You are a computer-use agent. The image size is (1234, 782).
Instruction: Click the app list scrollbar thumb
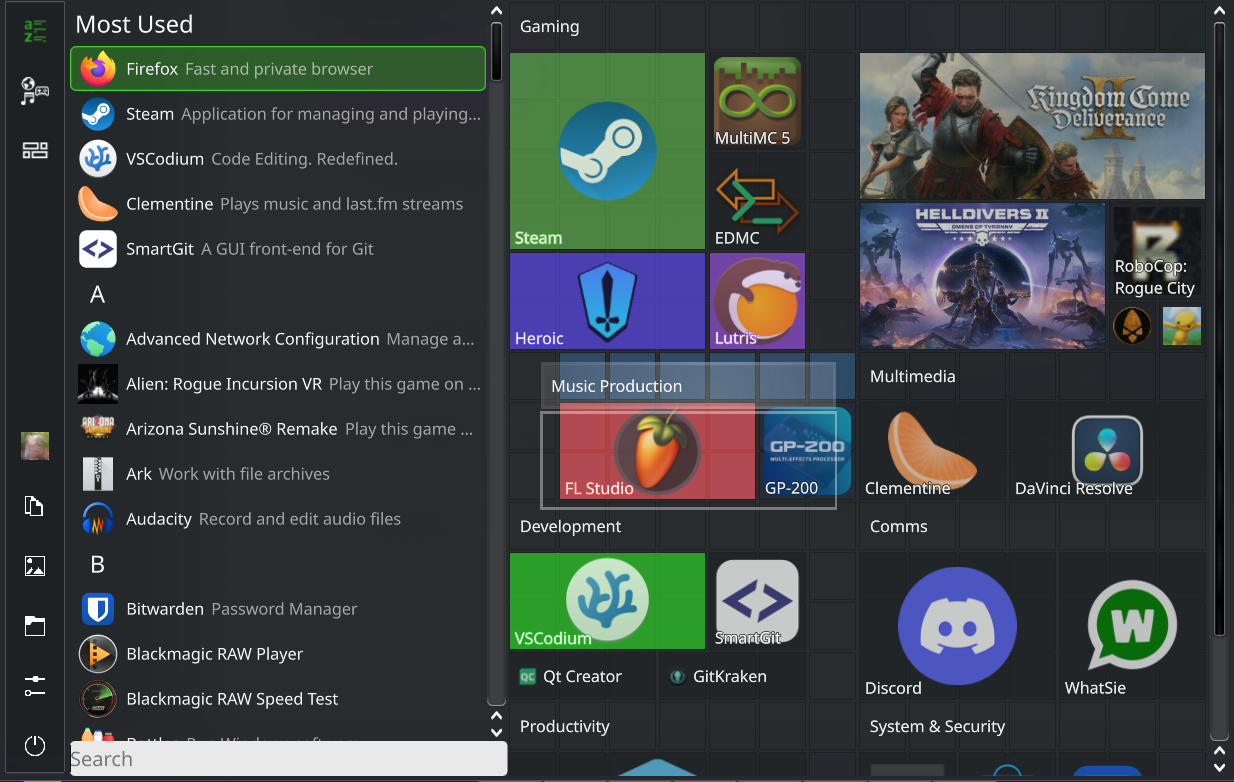[x=496, y=52]
